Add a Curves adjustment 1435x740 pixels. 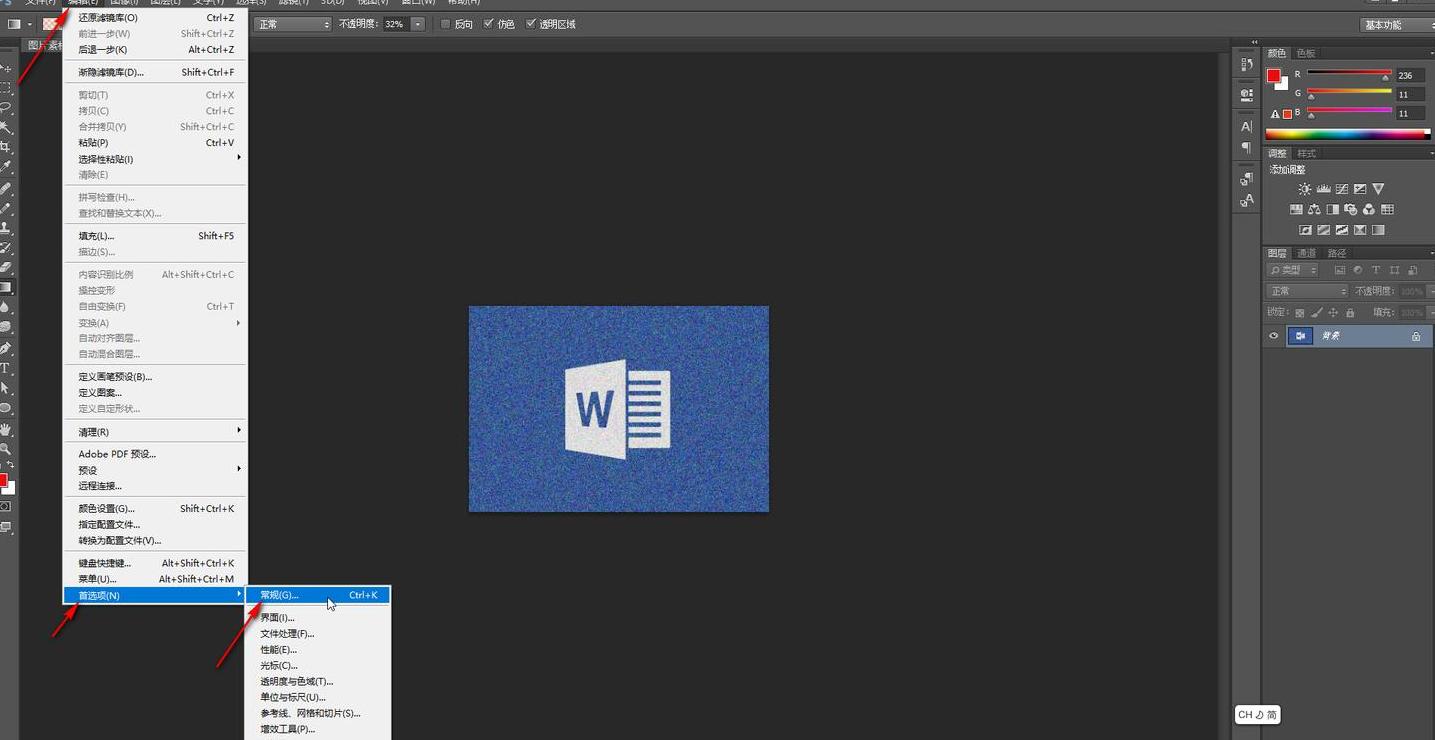coord(1341,189)
